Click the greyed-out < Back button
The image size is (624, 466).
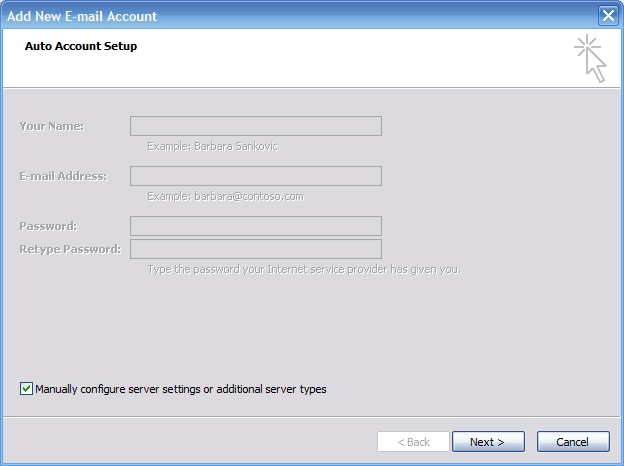coord(413,441)
